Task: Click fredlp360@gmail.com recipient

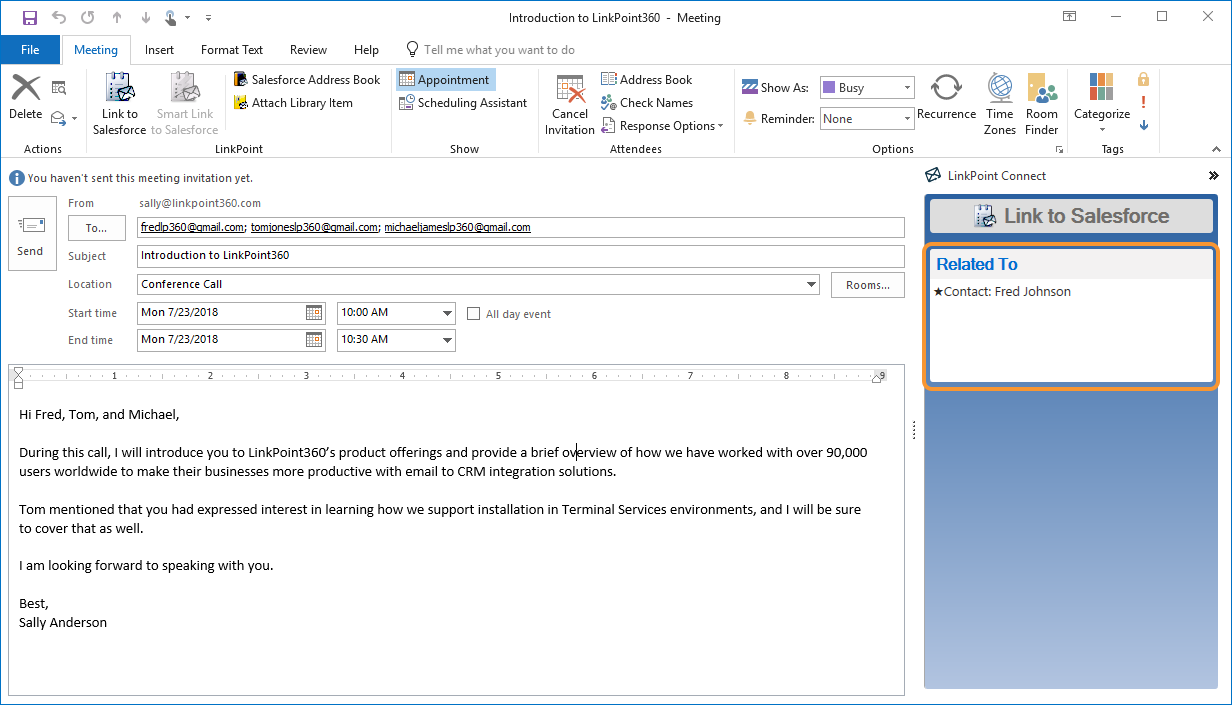Action: pos(192,228)
